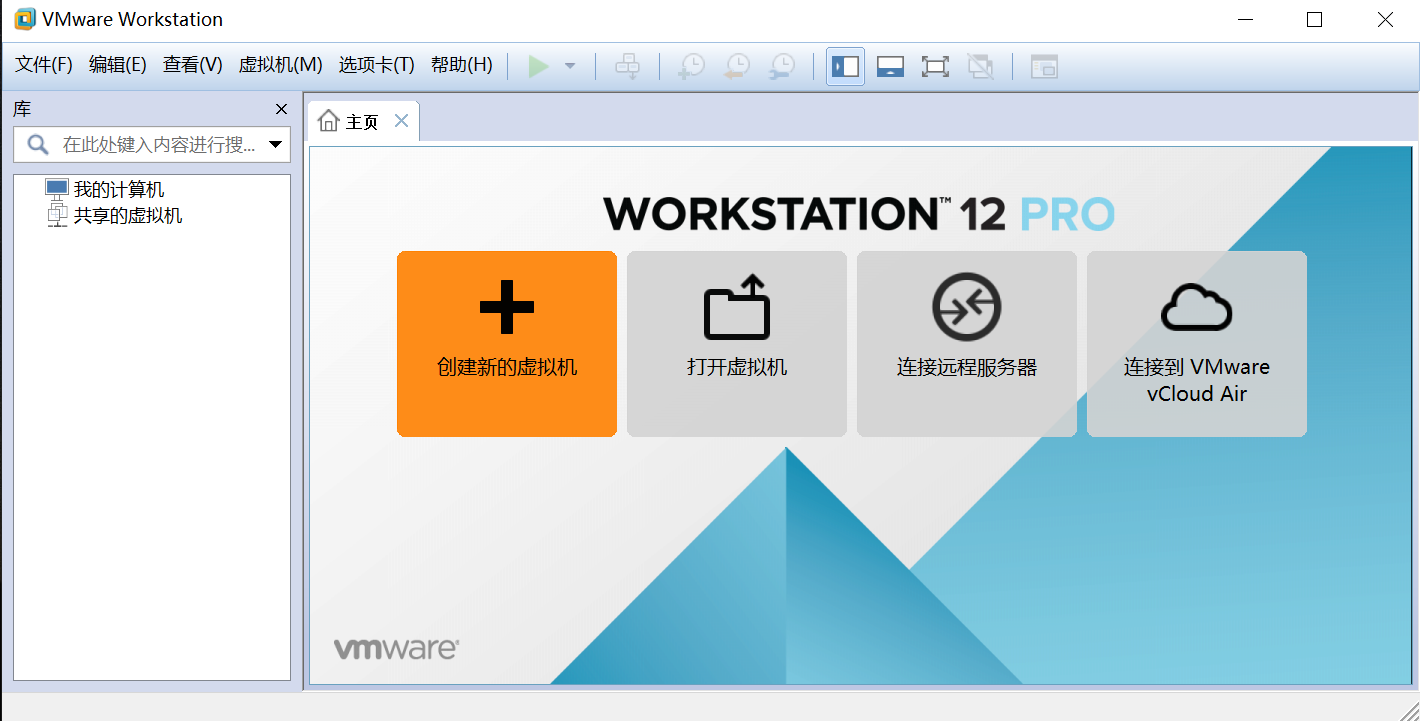Click the Unity mode toolbar icon
1420x721 pixels.
980,67
